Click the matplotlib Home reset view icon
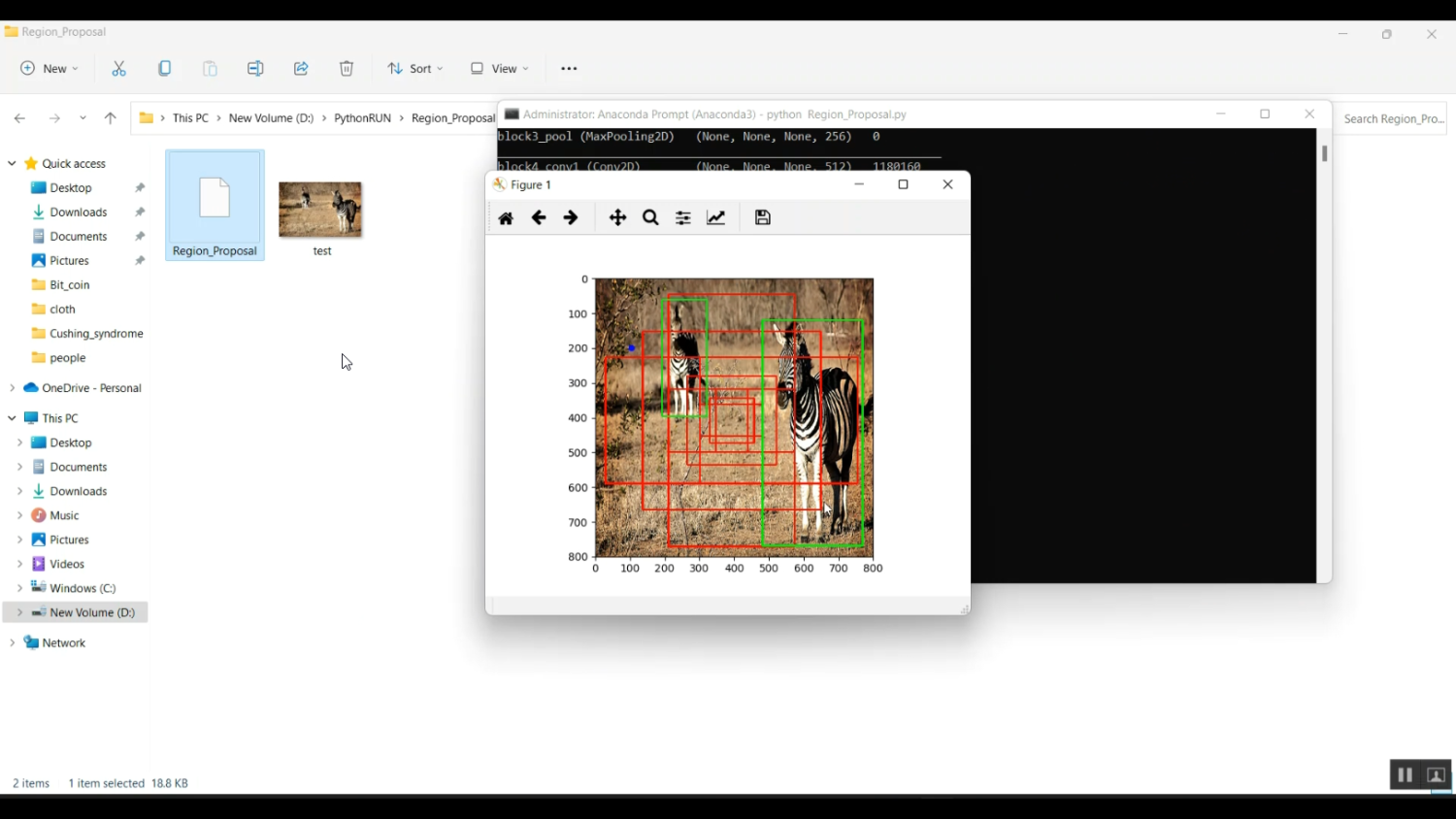1456x819 pixels. coord(506,219)
